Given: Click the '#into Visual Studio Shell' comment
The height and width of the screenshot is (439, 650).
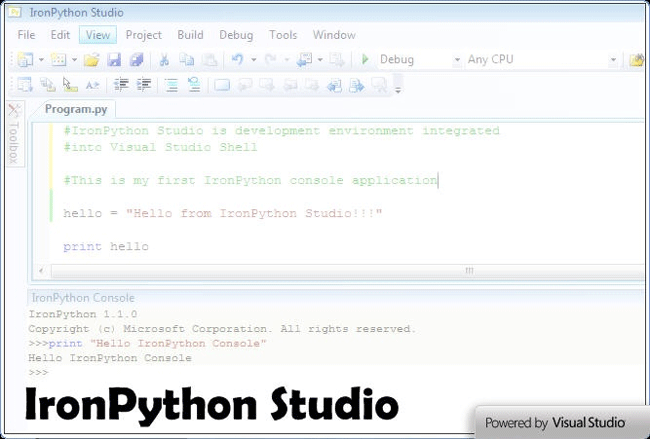Looking at the screenshot, I should coord(160,147).
